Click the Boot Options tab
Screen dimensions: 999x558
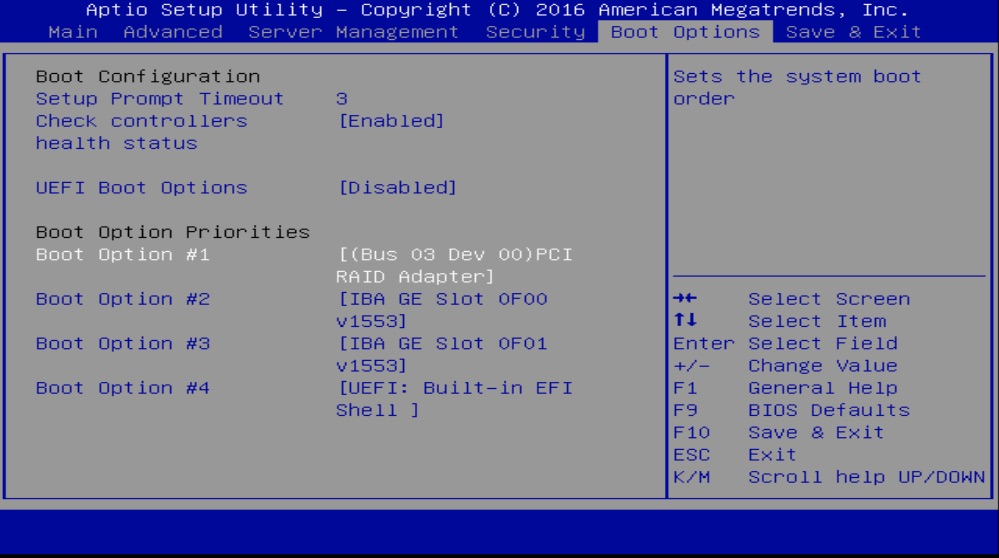click(x=686, y=32)
